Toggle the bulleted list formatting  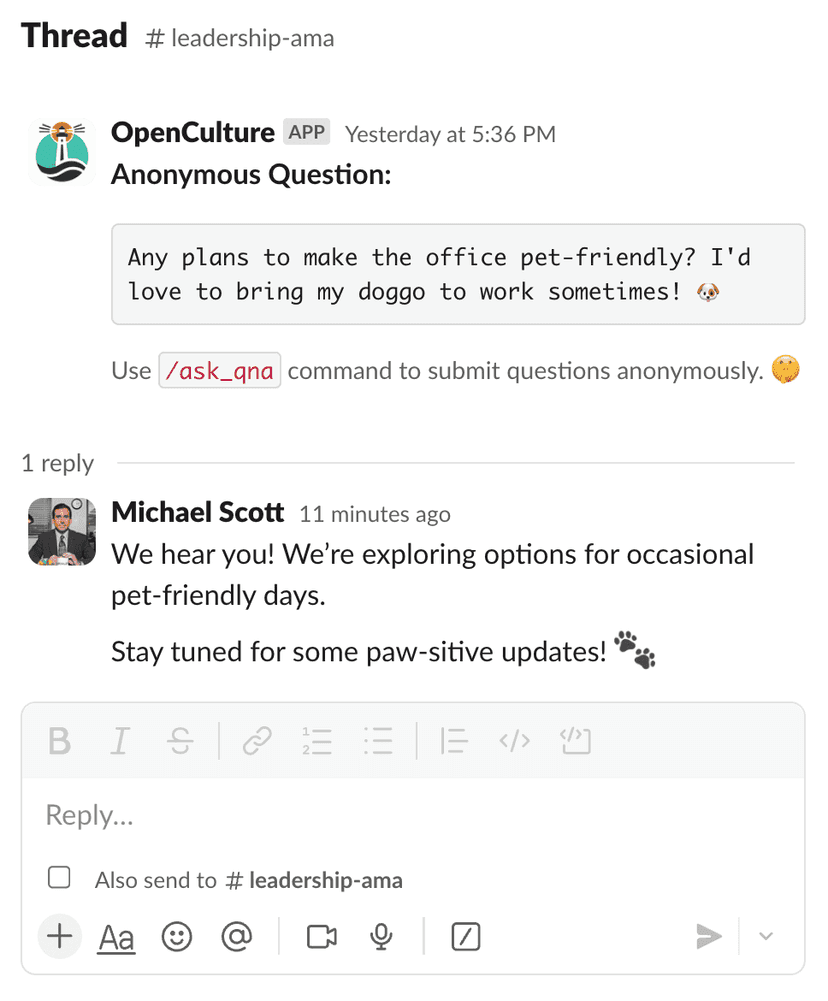379,741
